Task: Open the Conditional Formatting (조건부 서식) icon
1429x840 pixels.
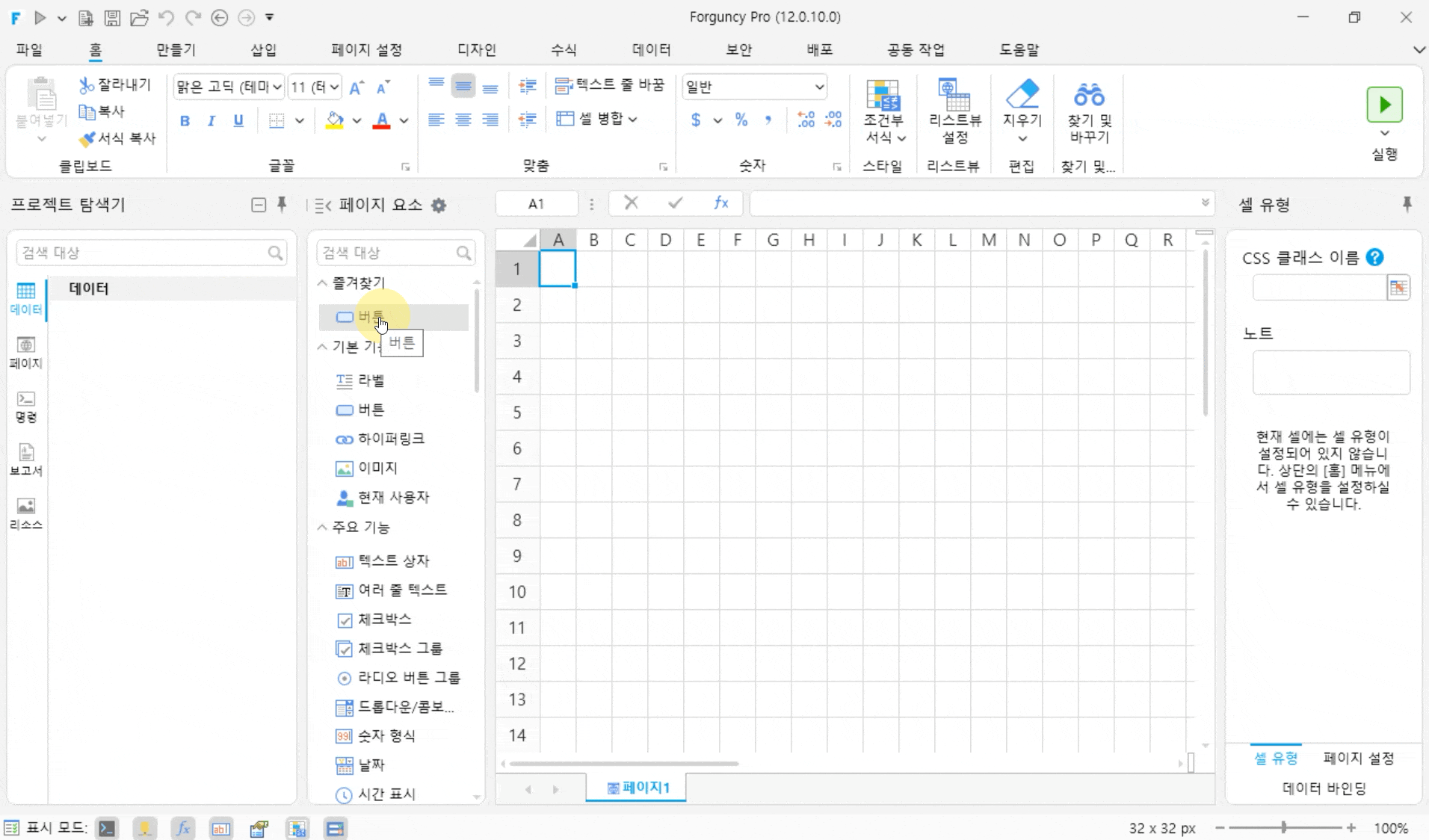Action: 883,111
